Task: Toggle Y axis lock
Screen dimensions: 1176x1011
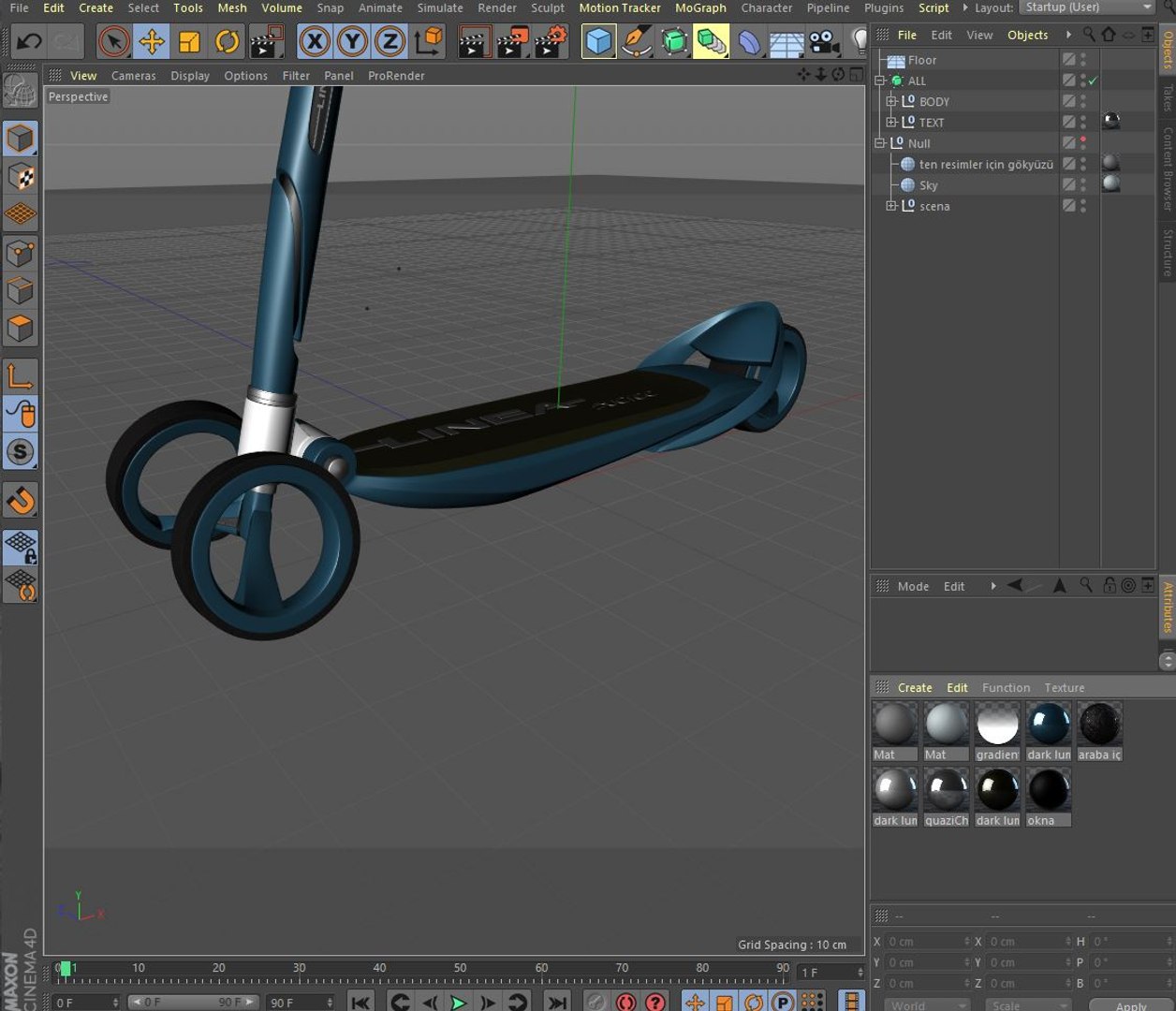Action: (x=352, y=41)
